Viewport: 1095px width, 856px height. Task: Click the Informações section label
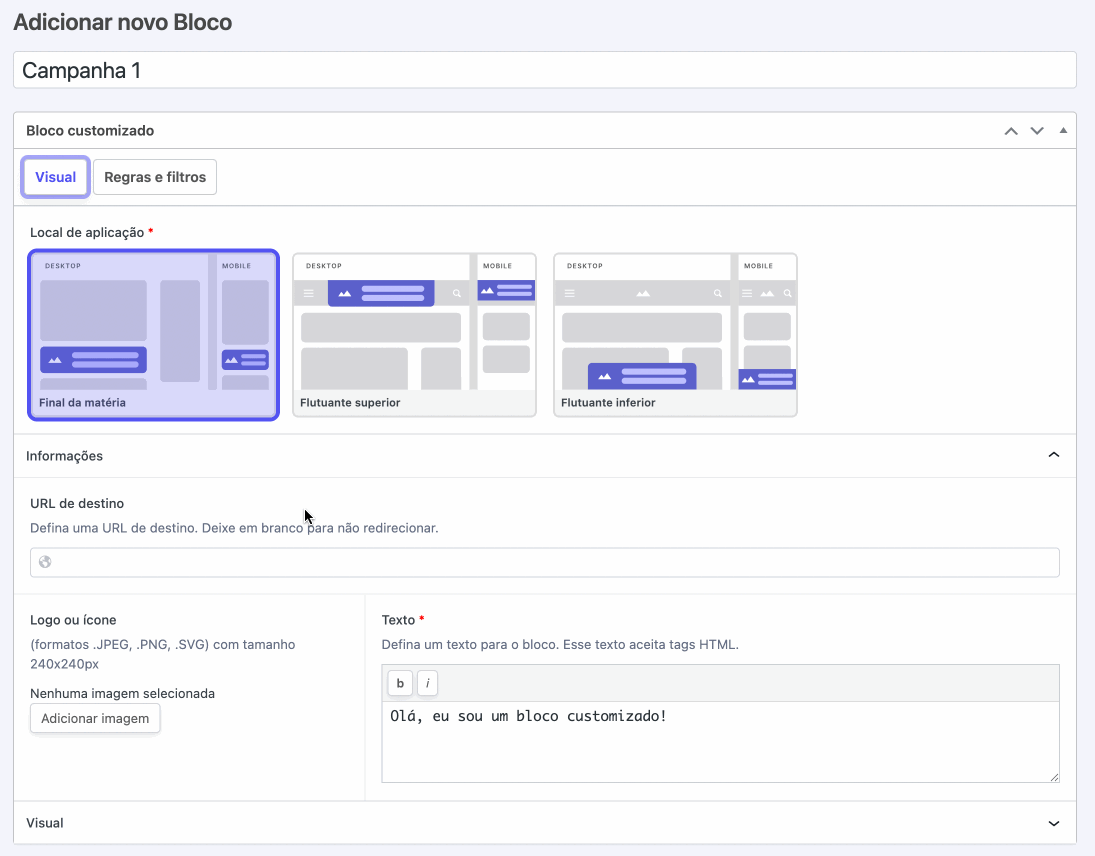point(64,456)
